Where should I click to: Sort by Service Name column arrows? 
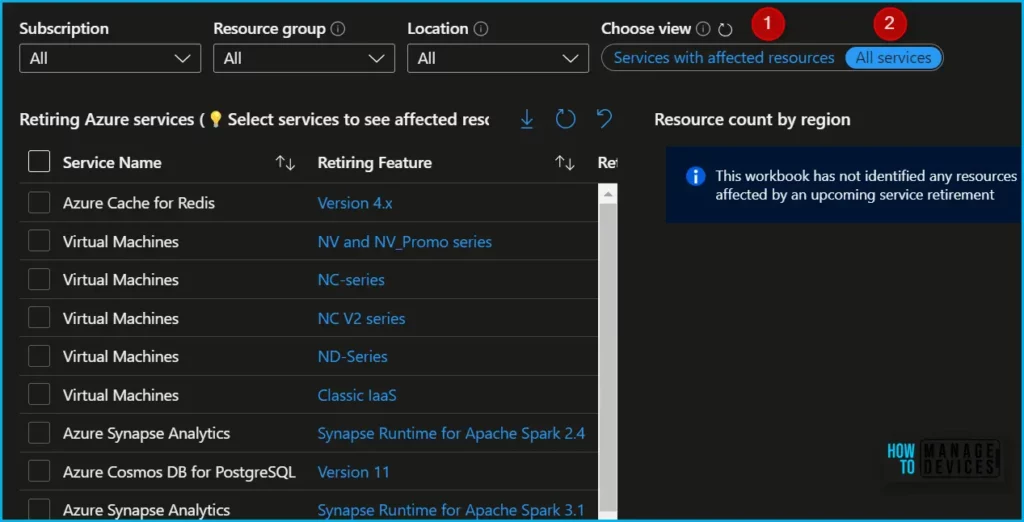tap(285, 163)
